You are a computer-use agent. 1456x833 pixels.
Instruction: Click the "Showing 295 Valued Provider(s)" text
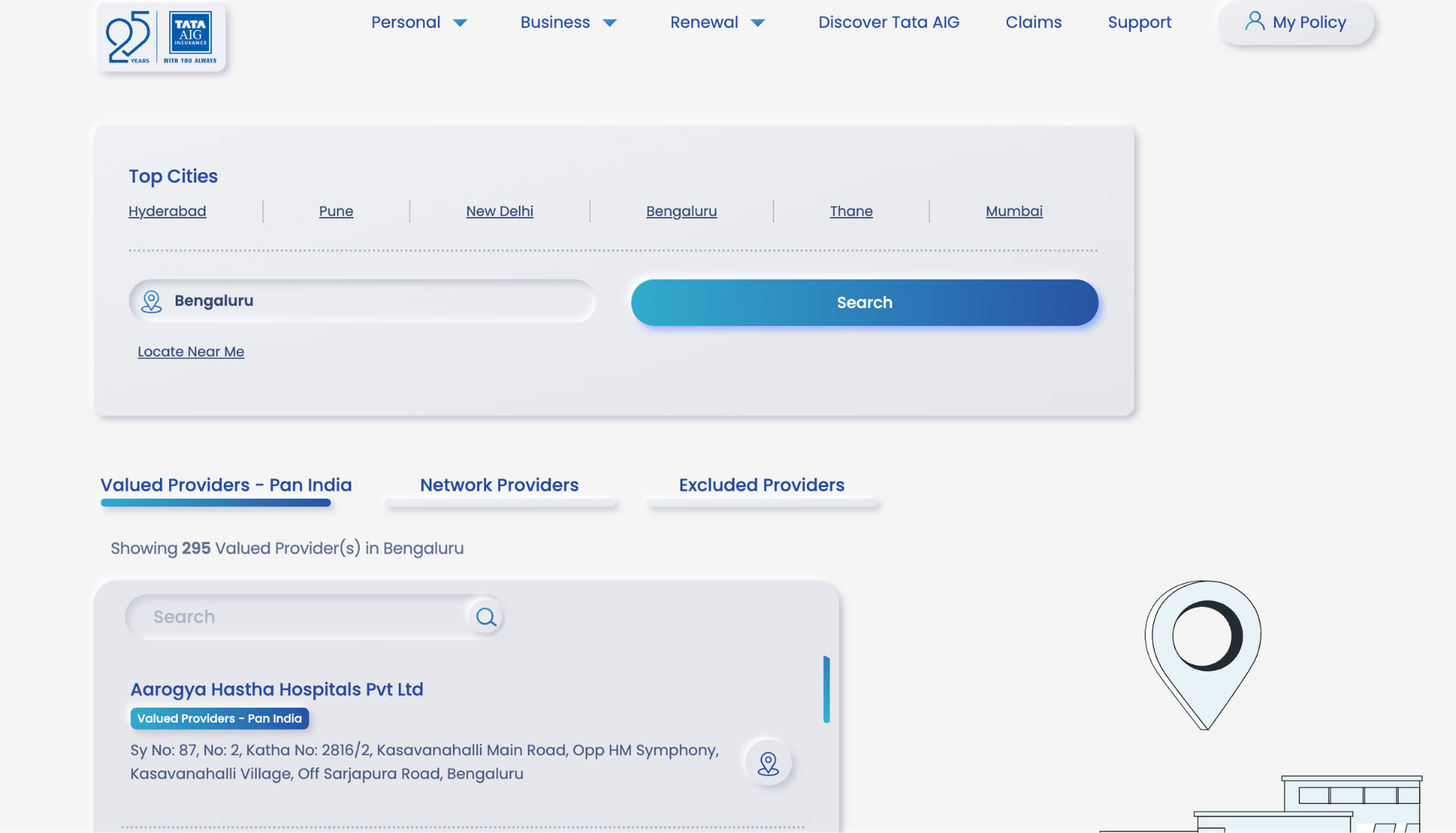[x=287, y=548]
